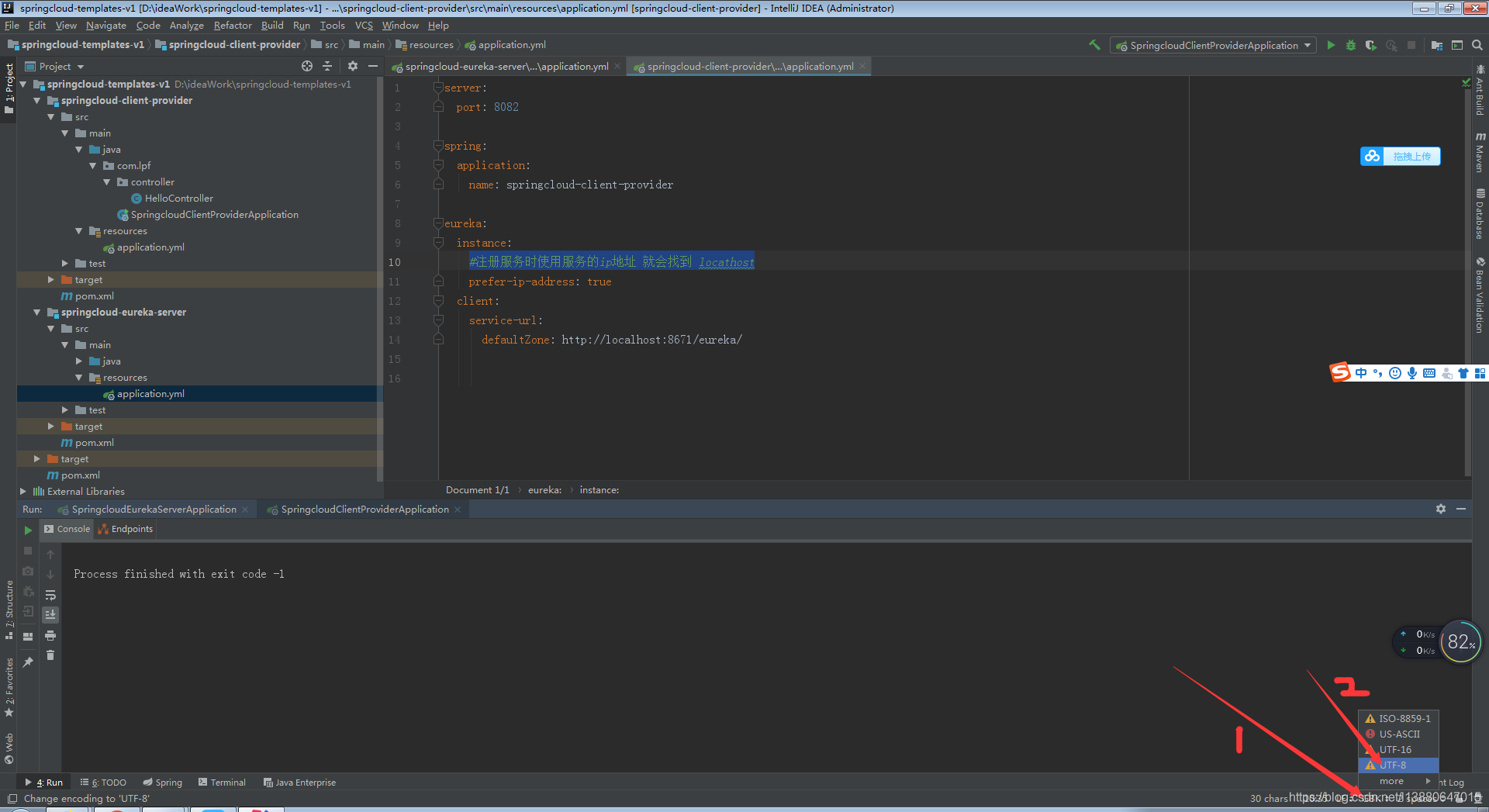
Task: Open the run configuration dropdown
Action: click(x=1214, y=45)
